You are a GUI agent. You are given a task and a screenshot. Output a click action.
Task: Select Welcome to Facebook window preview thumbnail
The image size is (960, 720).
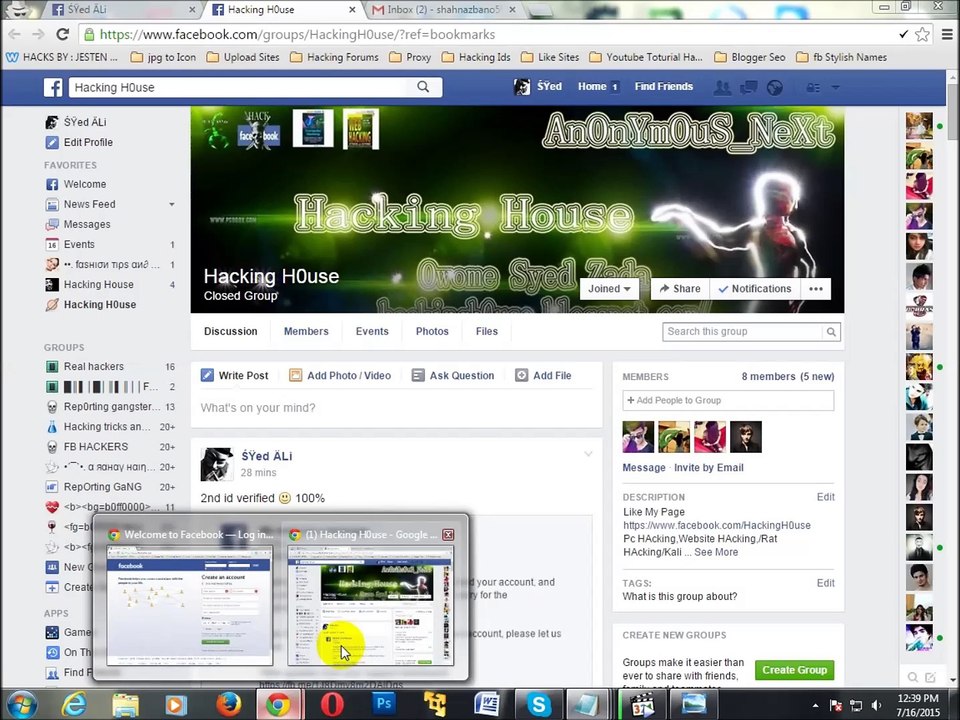[190, 604]
